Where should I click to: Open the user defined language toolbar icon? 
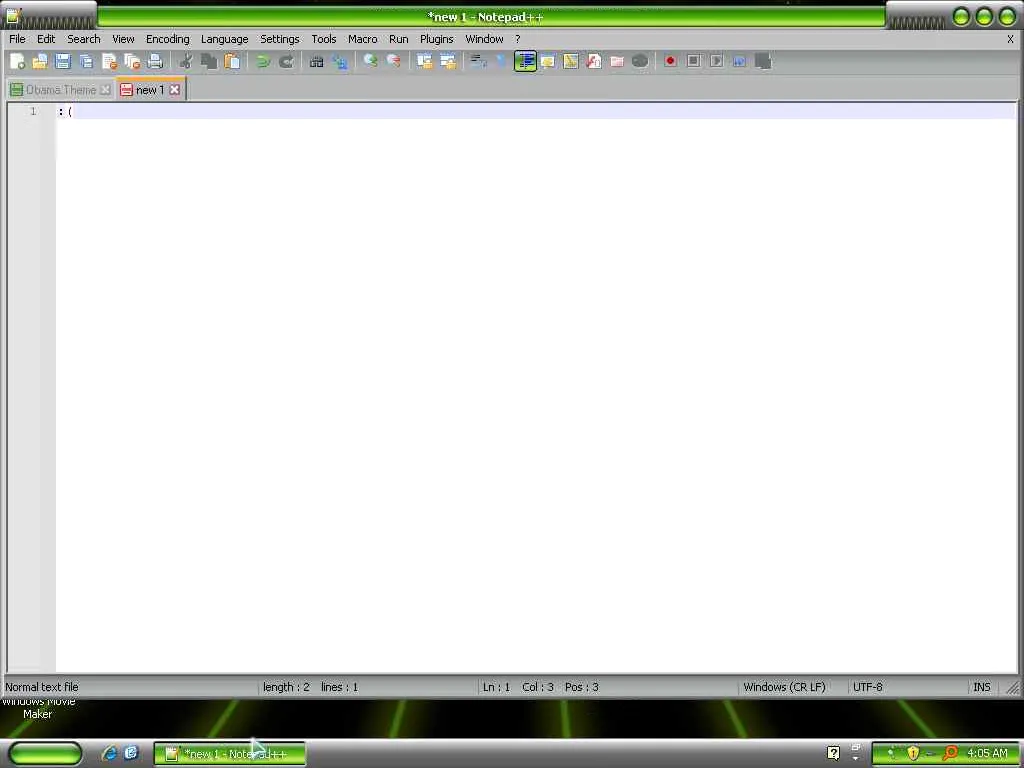click(x=548, y=61)
